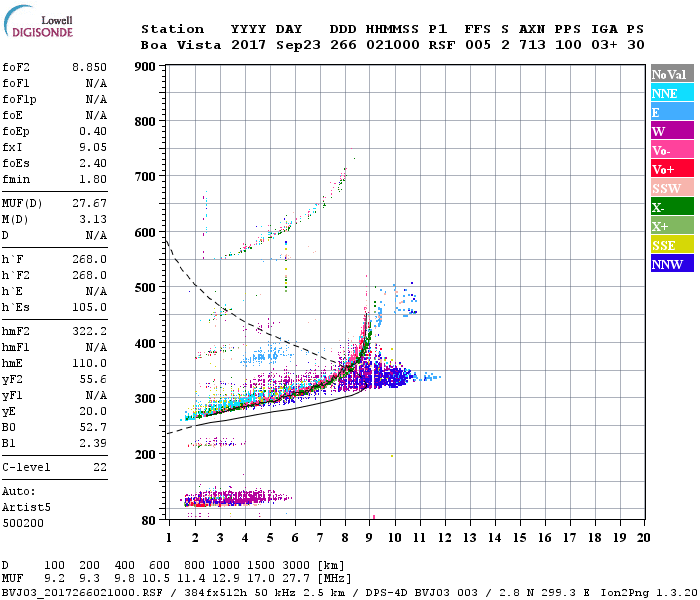Click the foEp value 0.40
The width and height of the screenshot is (700, 600).
pyautogui.click(x=93, y=131)
